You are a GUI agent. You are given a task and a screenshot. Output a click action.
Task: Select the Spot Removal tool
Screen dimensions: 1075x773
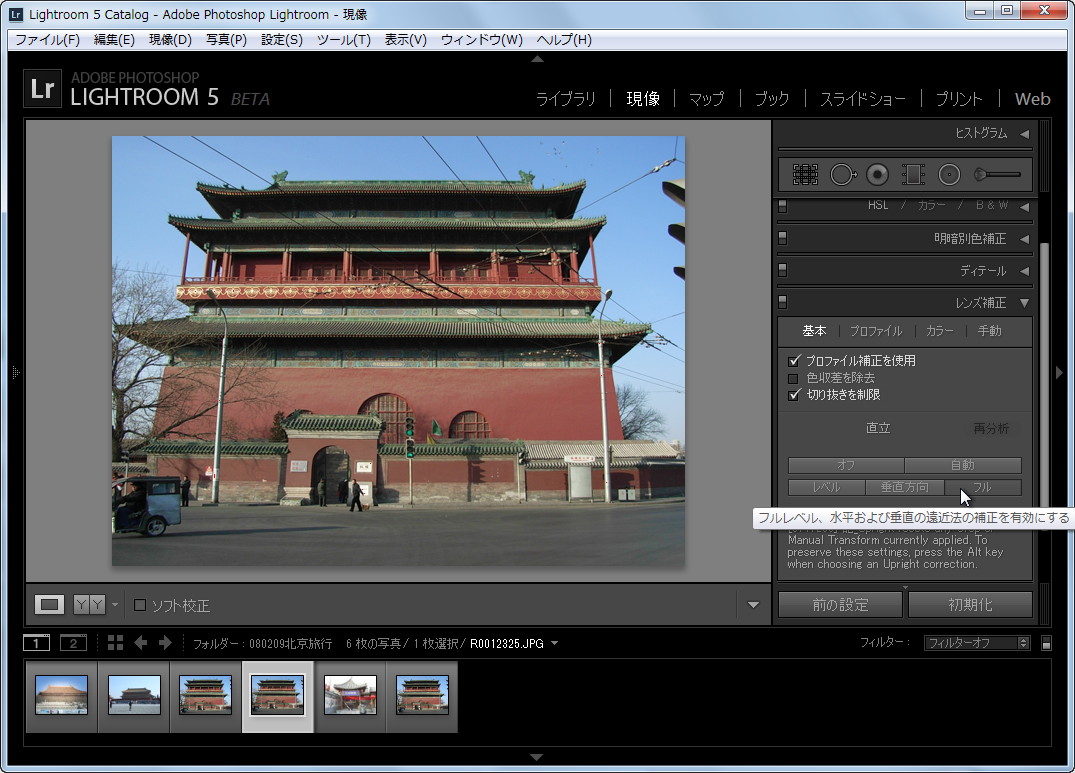tap(843, 175)
